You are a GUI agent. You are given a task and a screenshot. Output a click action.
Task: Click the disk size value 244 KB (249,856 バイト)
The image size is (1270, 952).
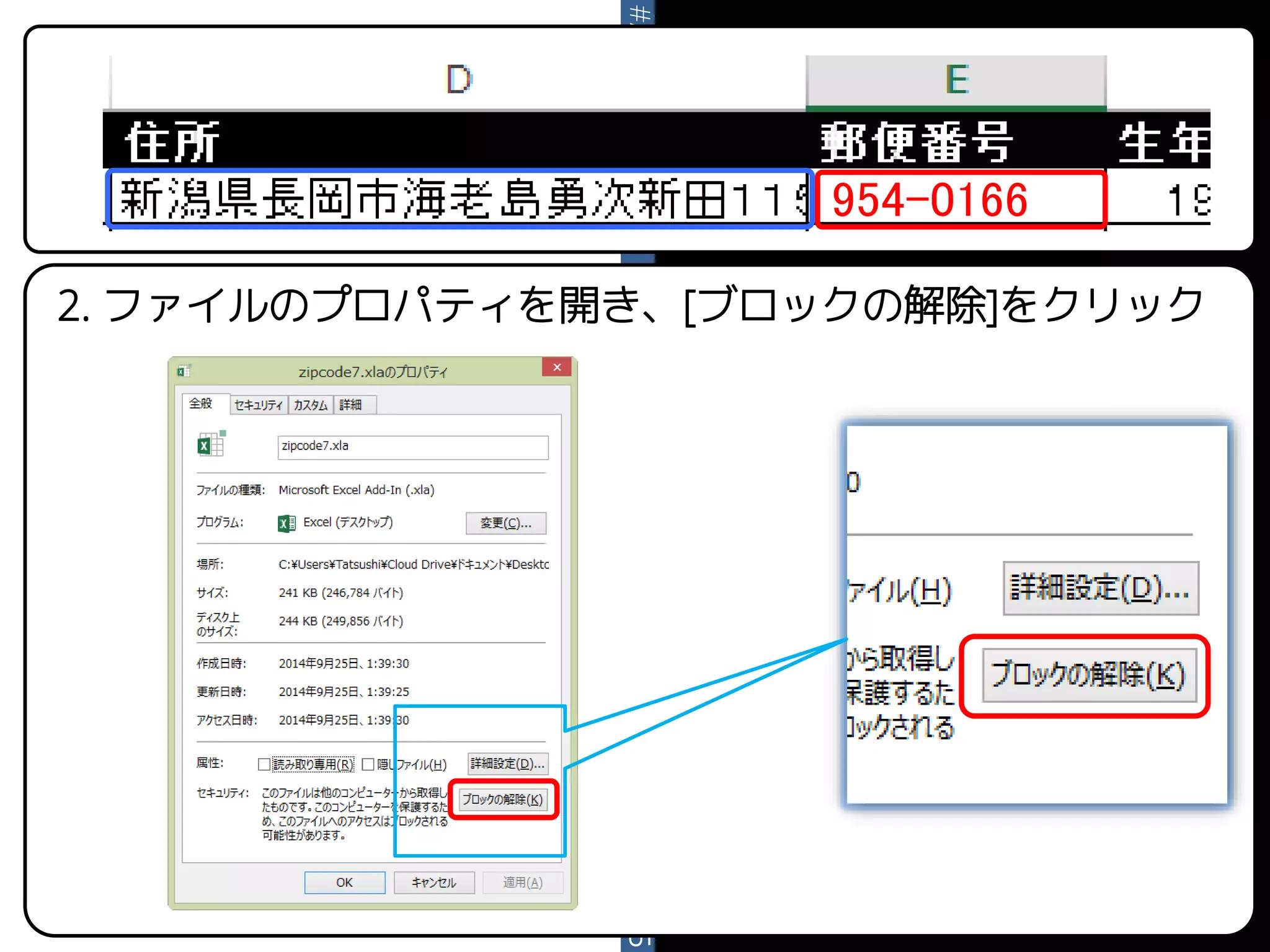(341, 622)
